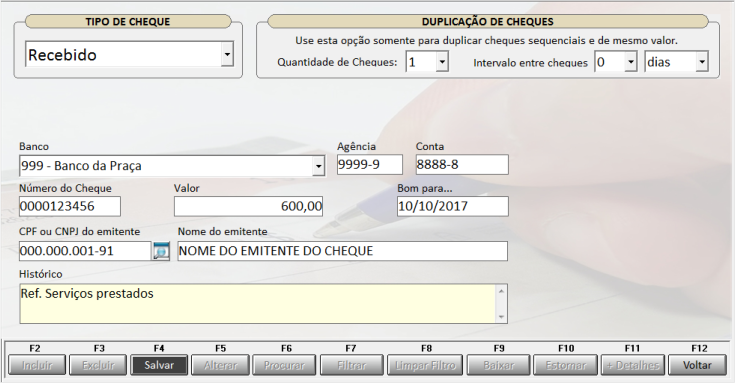Screen dimensions: 735x383
Task: Expand the Quantidade de Cheques dropdown
Action: pos(442,62)
